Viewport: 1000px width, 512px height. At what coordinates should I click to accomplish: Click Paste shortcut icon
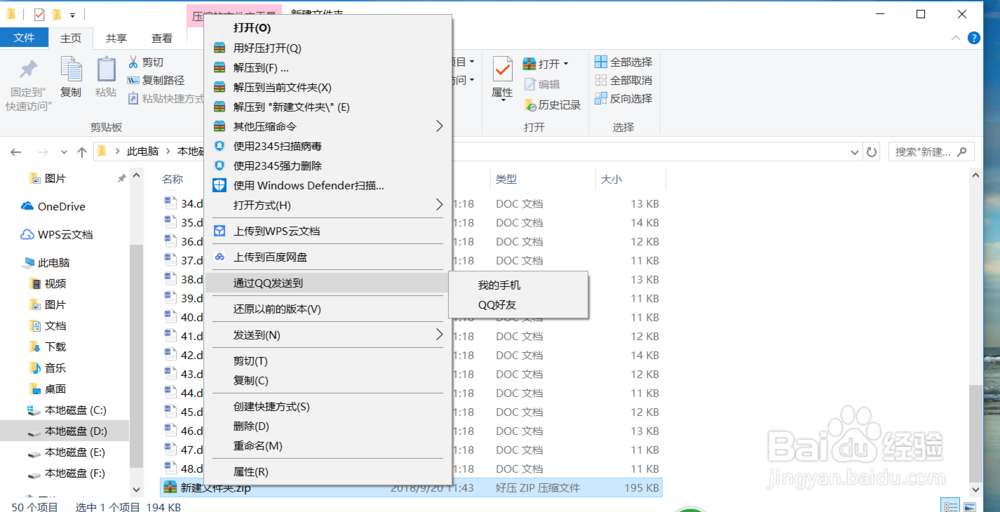133,98
